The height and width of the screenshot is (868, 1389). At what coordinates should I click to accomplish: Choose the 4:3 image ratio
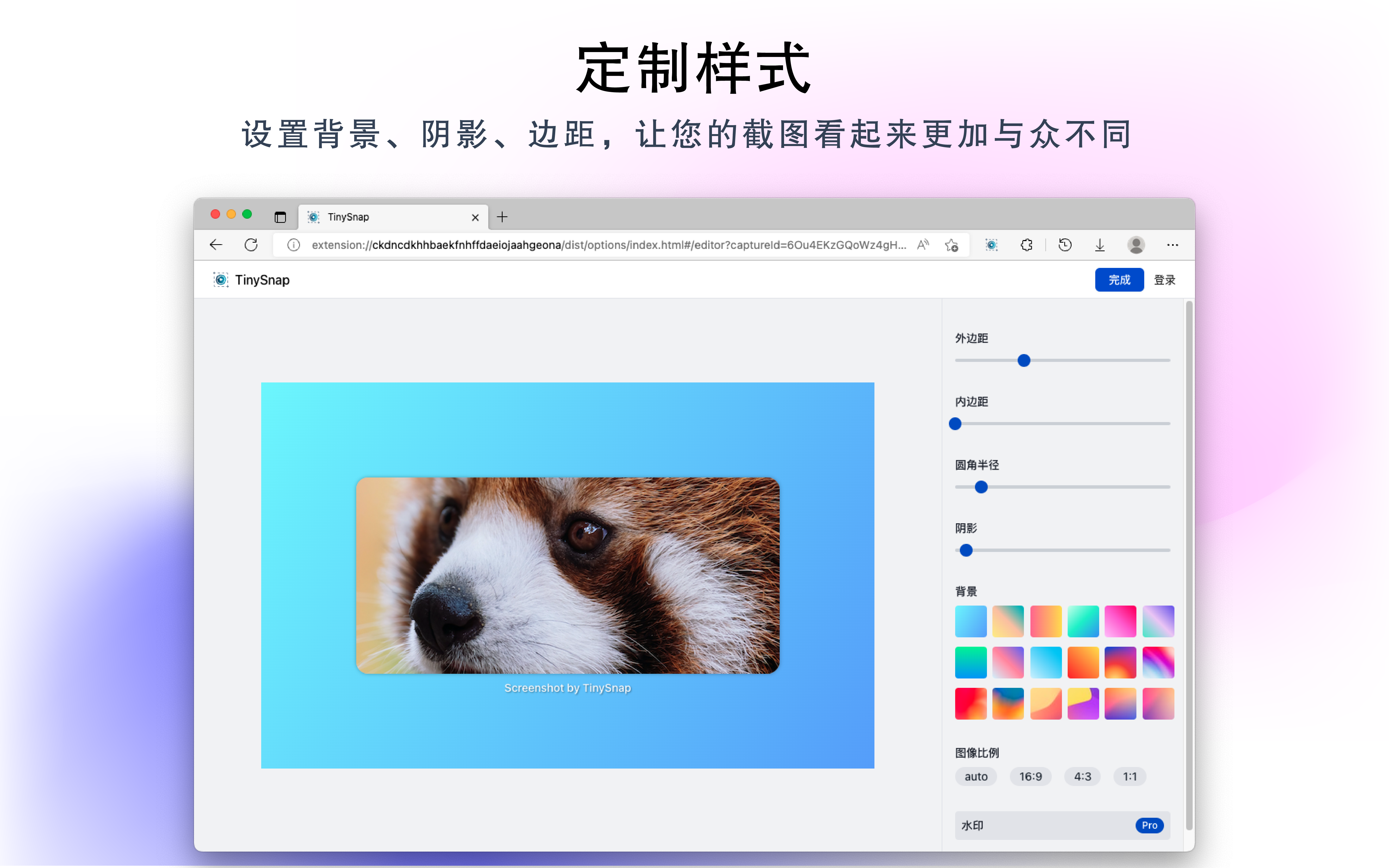(1083, 777)
